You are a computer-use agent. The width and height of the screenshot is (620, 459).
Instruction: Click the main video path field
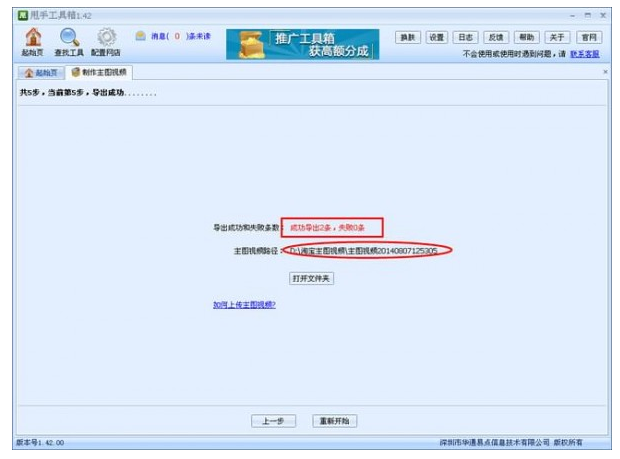click(x=364, y=251)
